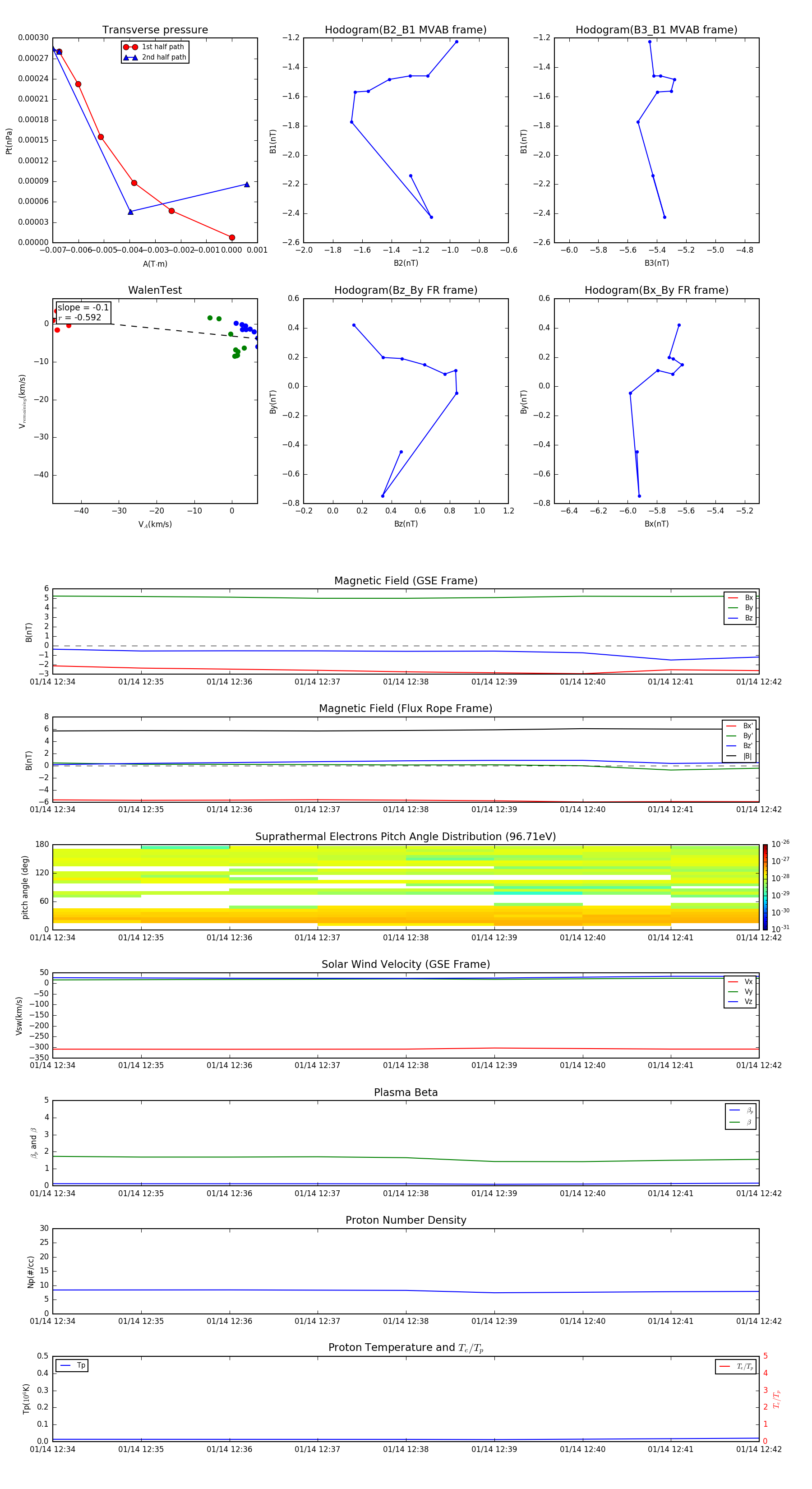812x1489 pixels.
Task: Click the 'Hodogram(B2_B1 MVAB frame)' title
Action: [406, 30]
